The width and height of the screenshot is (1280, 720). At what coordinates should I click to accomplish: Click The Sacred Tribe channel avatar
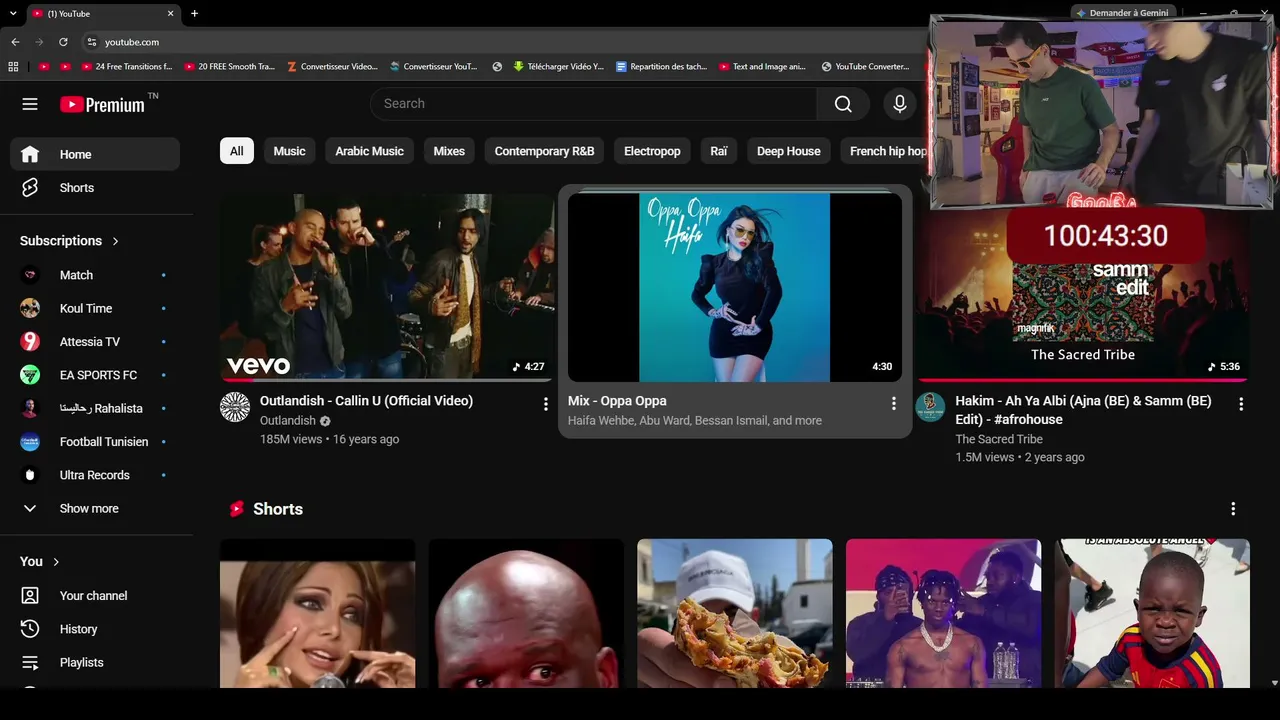tap(930, 407)
